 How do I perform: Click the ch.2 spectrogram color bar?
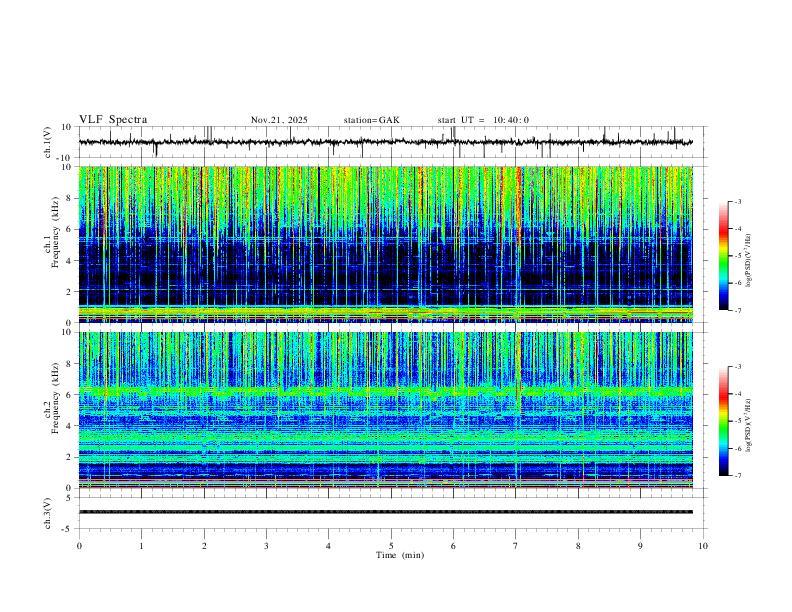pos(724,421)
